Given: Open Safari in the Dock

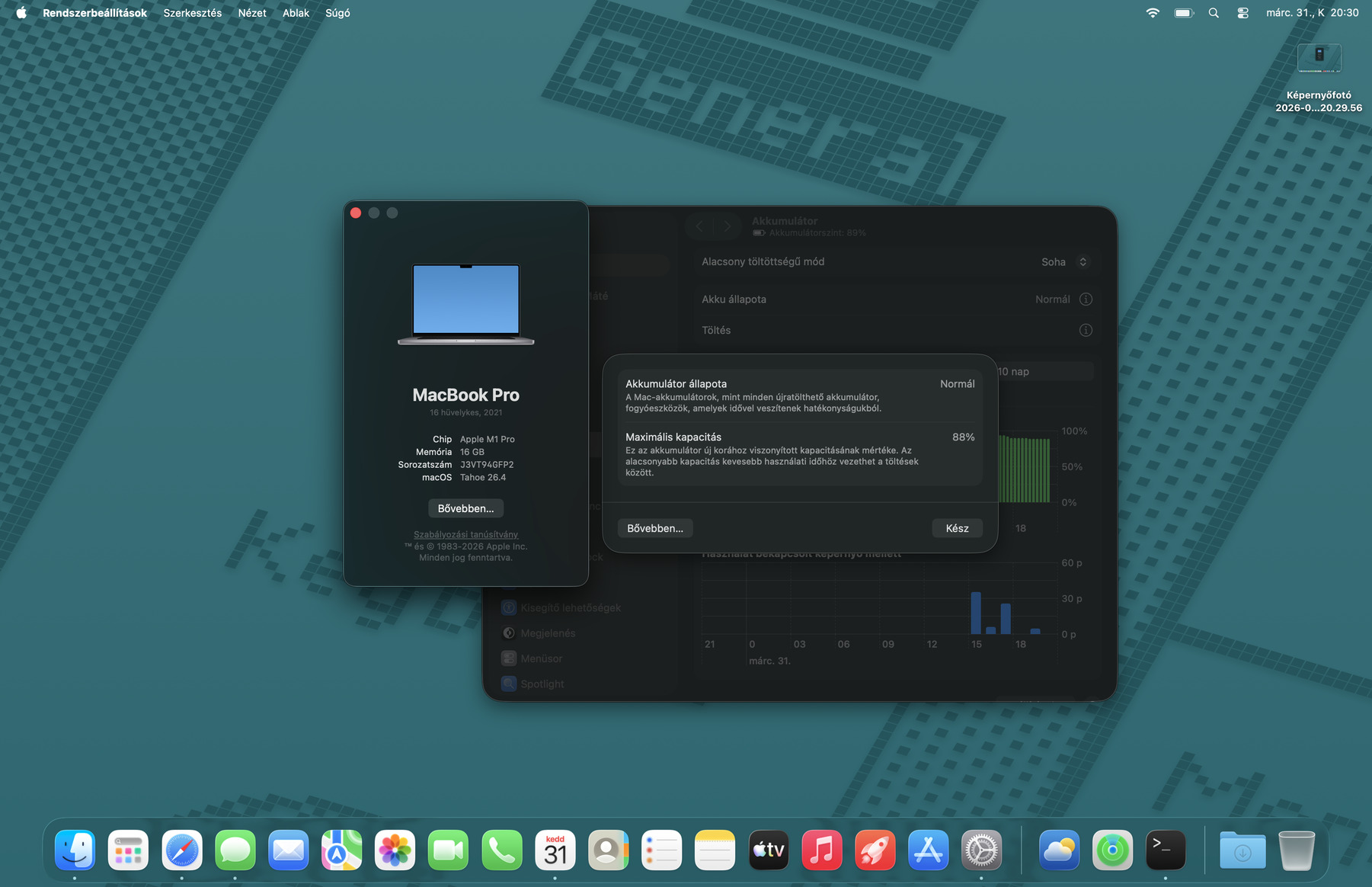Looking at the screenshot, I should [x=181, y=850].
